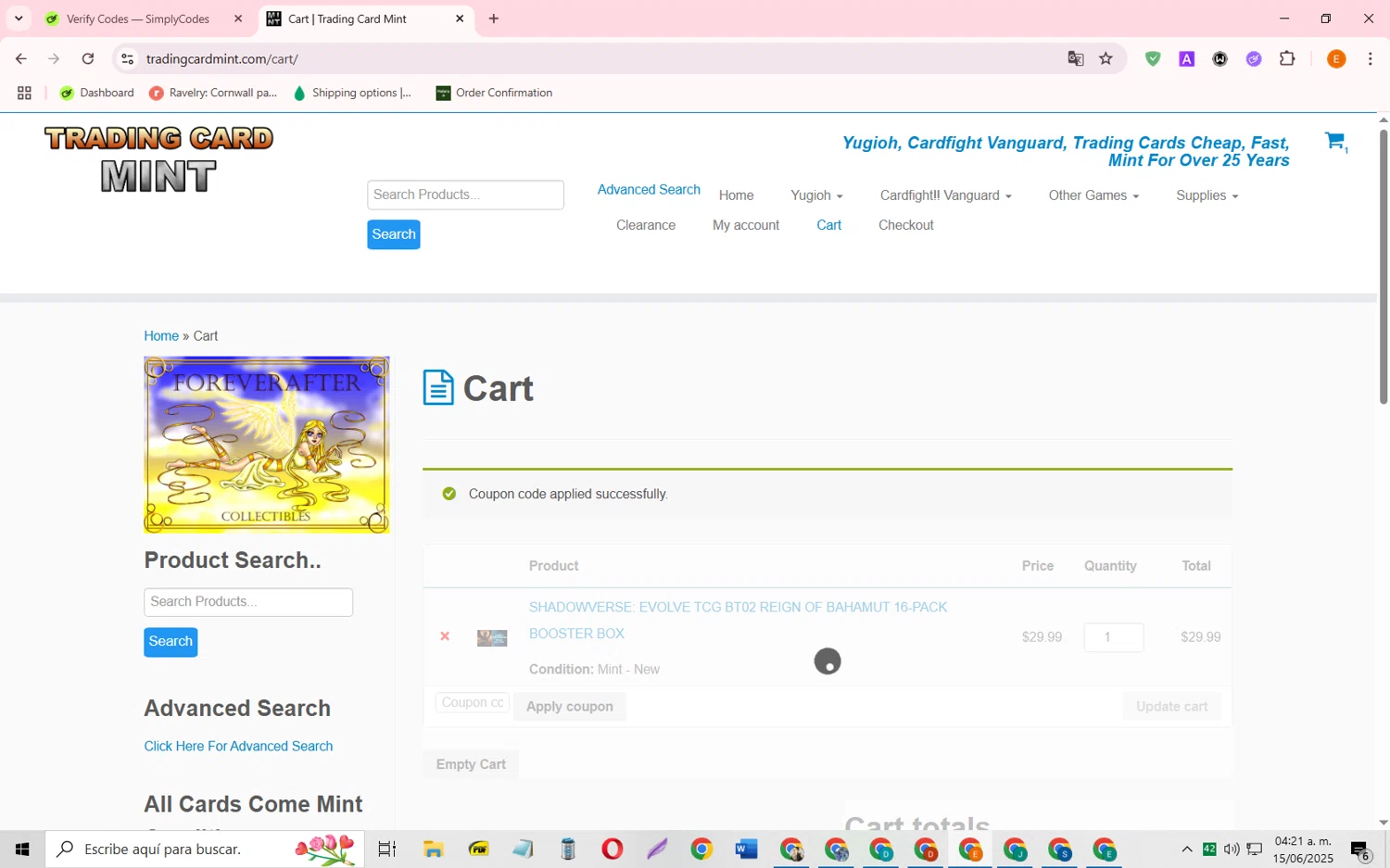Open Opera browser from the taskbar
1390x868 pixels.
(x=612, y=849)
